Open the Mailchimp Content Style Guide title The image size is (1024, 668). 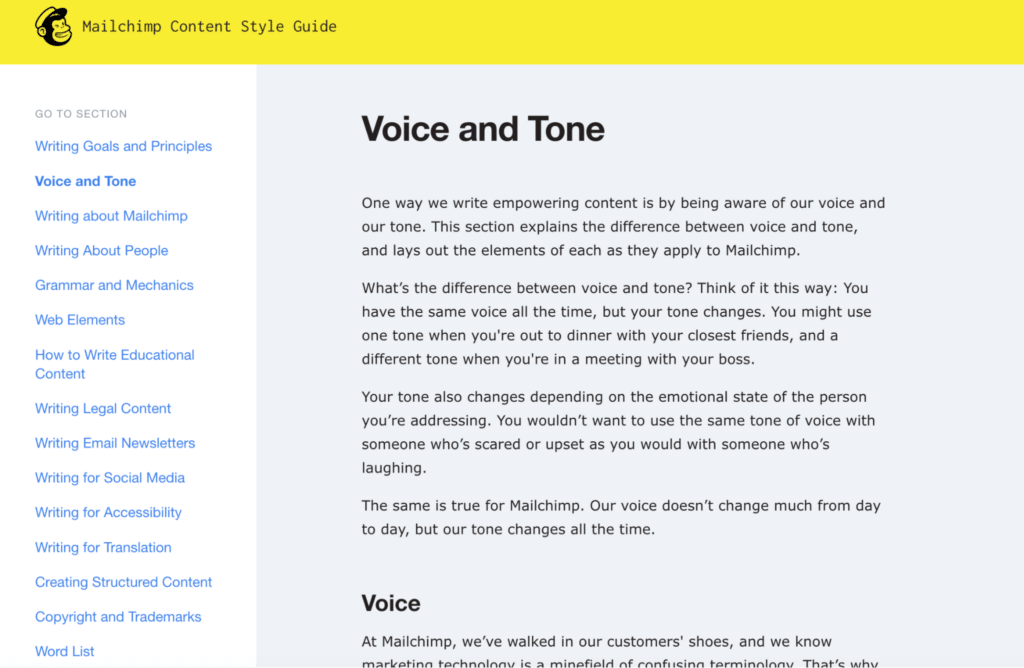[x=209, y=27]
